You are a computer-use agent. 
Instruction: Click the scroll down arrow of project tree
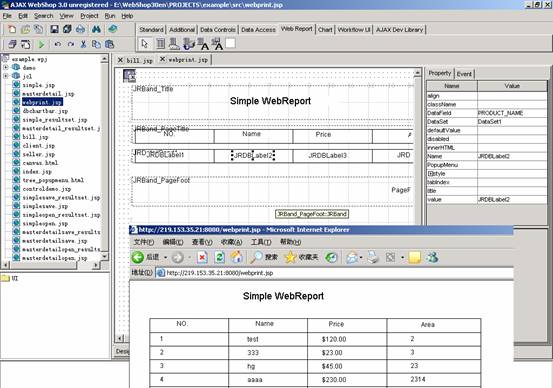(x=104, y=256)
